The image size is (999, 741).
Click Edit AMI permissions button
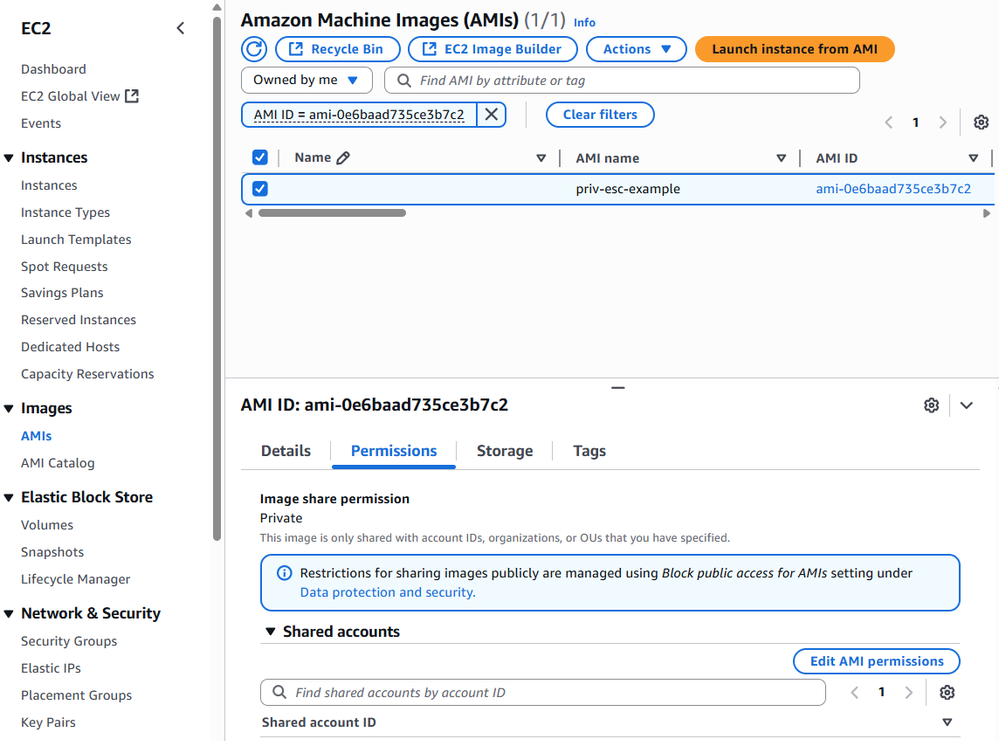coord(877,661)
